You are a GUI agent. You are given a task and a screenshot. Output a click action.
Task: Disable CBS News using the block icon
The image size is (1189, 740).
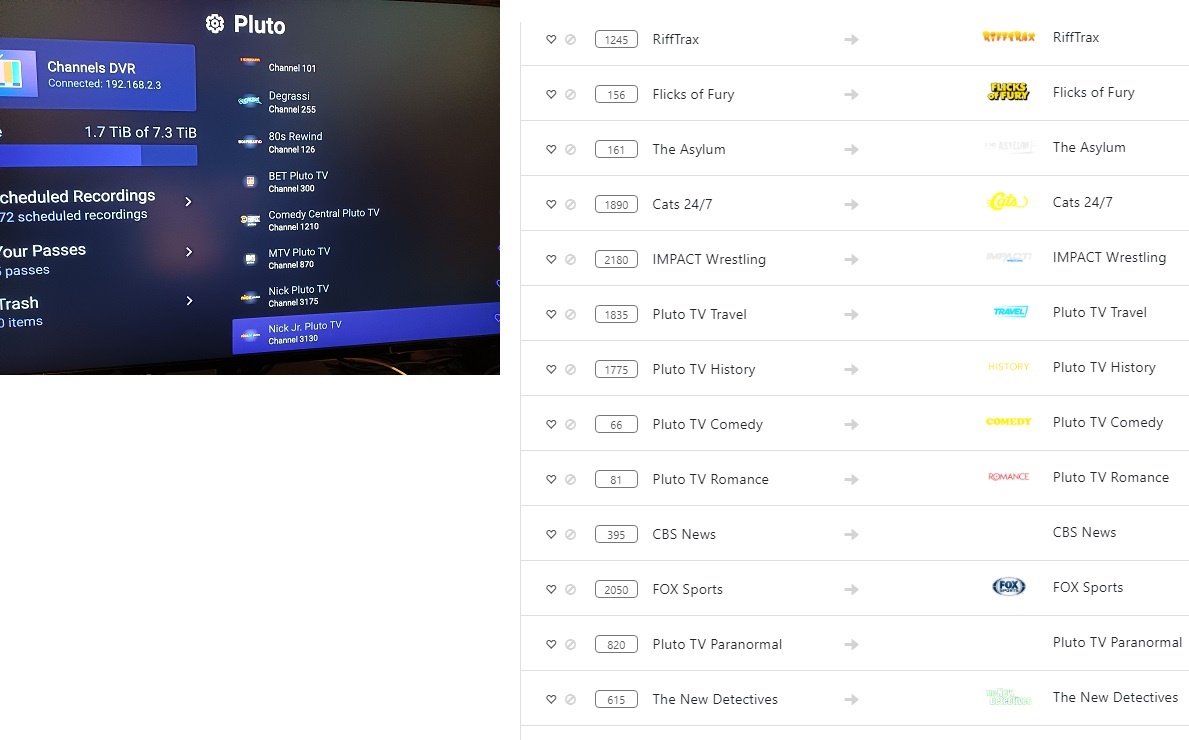tap(570, 535)
